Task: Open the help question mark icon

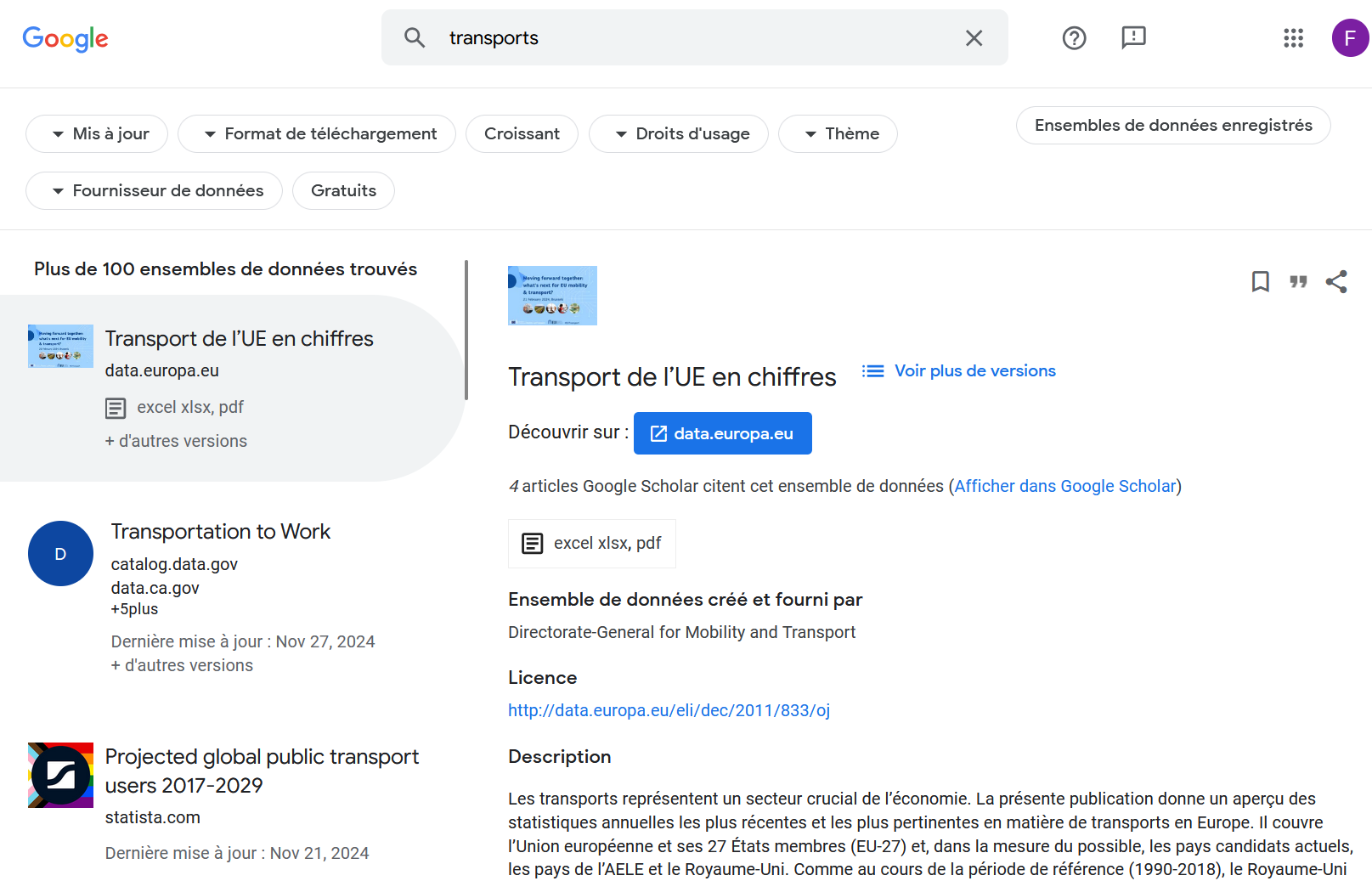Action: 1074,38
